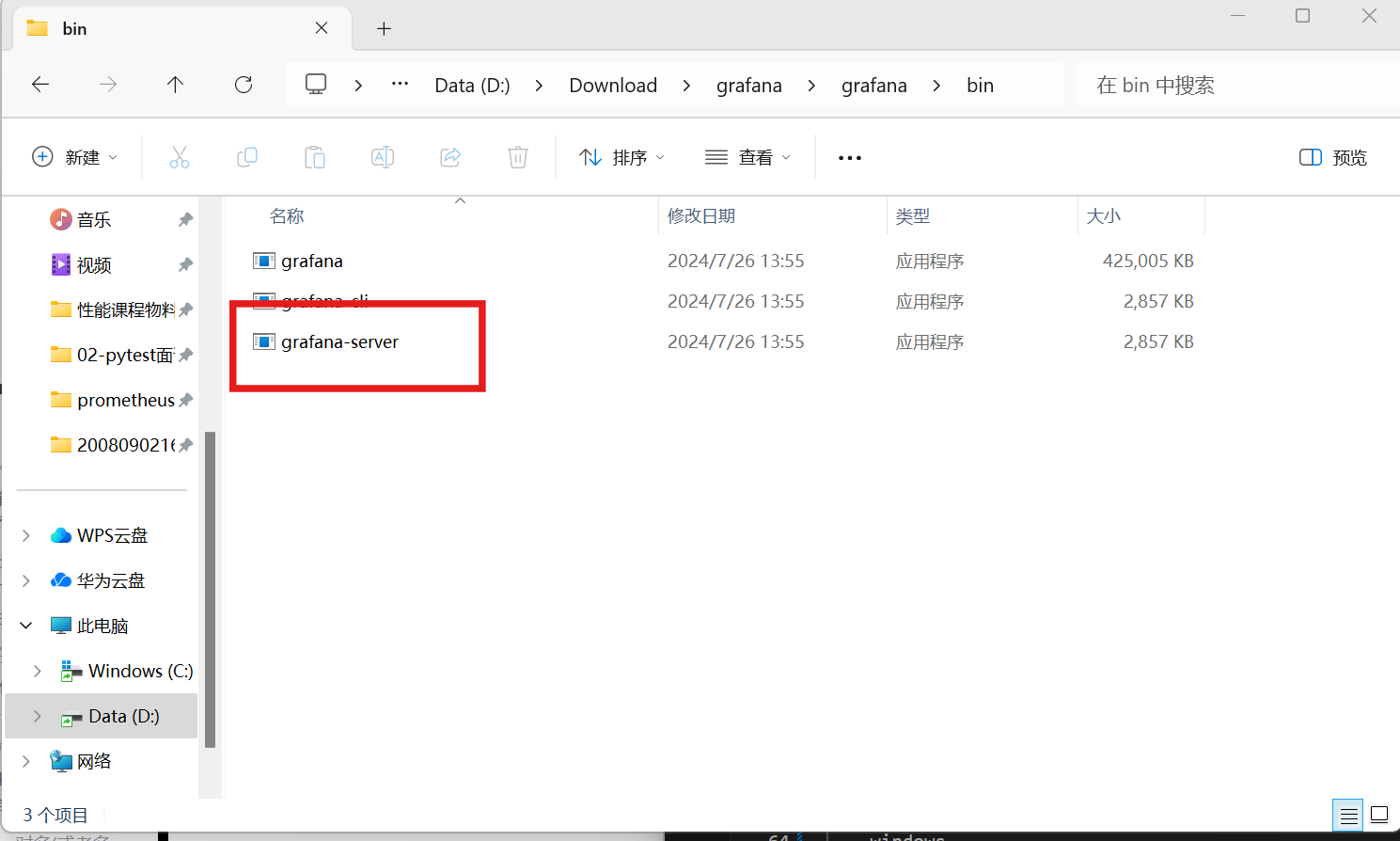
Task: Rename the selected item
Action: click(383, 157)
